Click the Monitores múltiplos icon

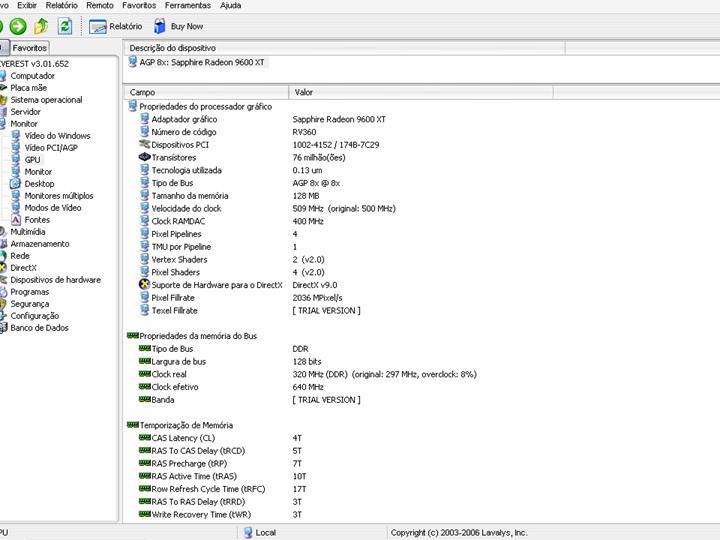coord(16,196)
